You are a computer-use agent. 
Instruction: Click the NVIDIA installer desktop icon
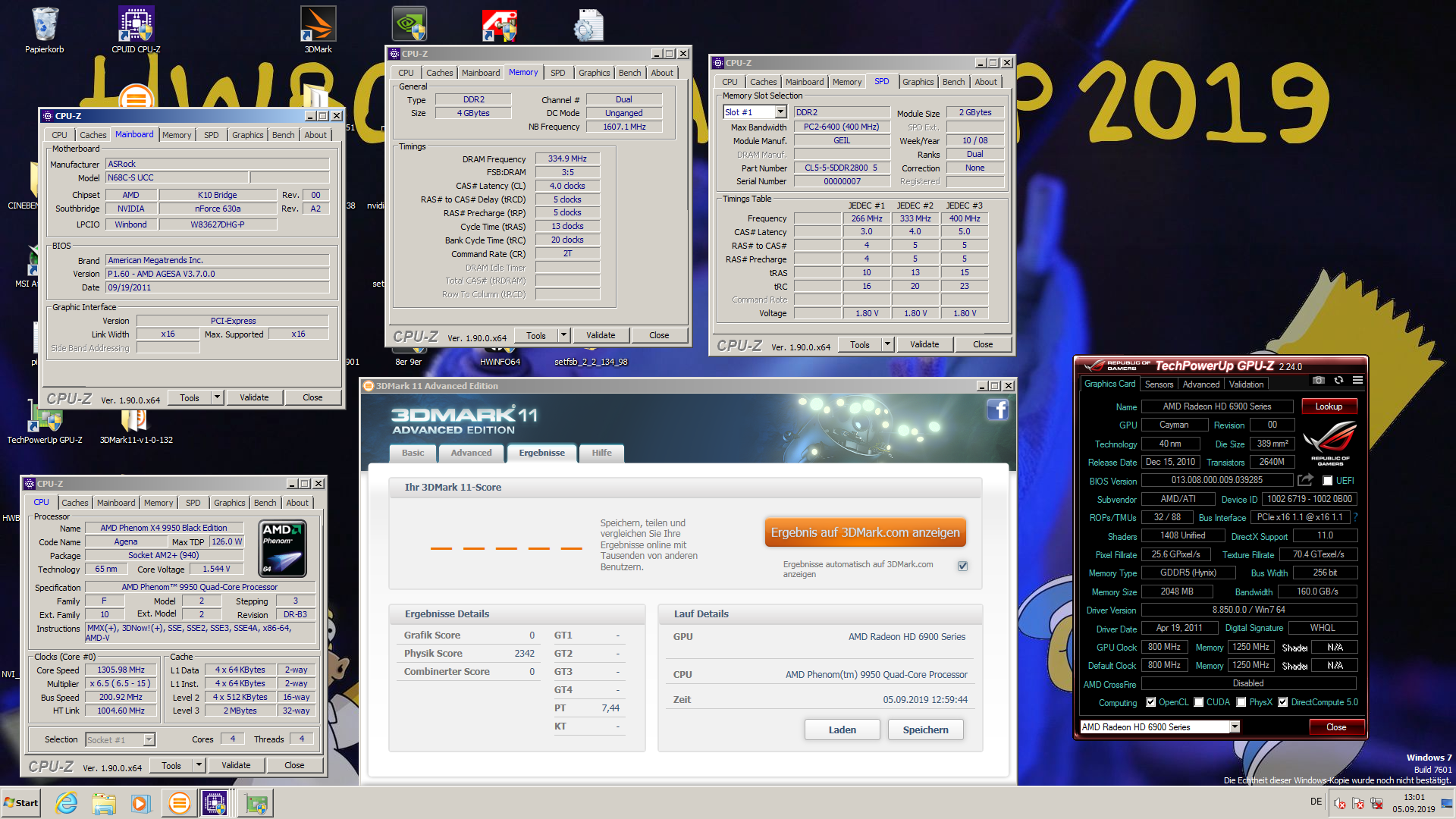tap(409, 24)
